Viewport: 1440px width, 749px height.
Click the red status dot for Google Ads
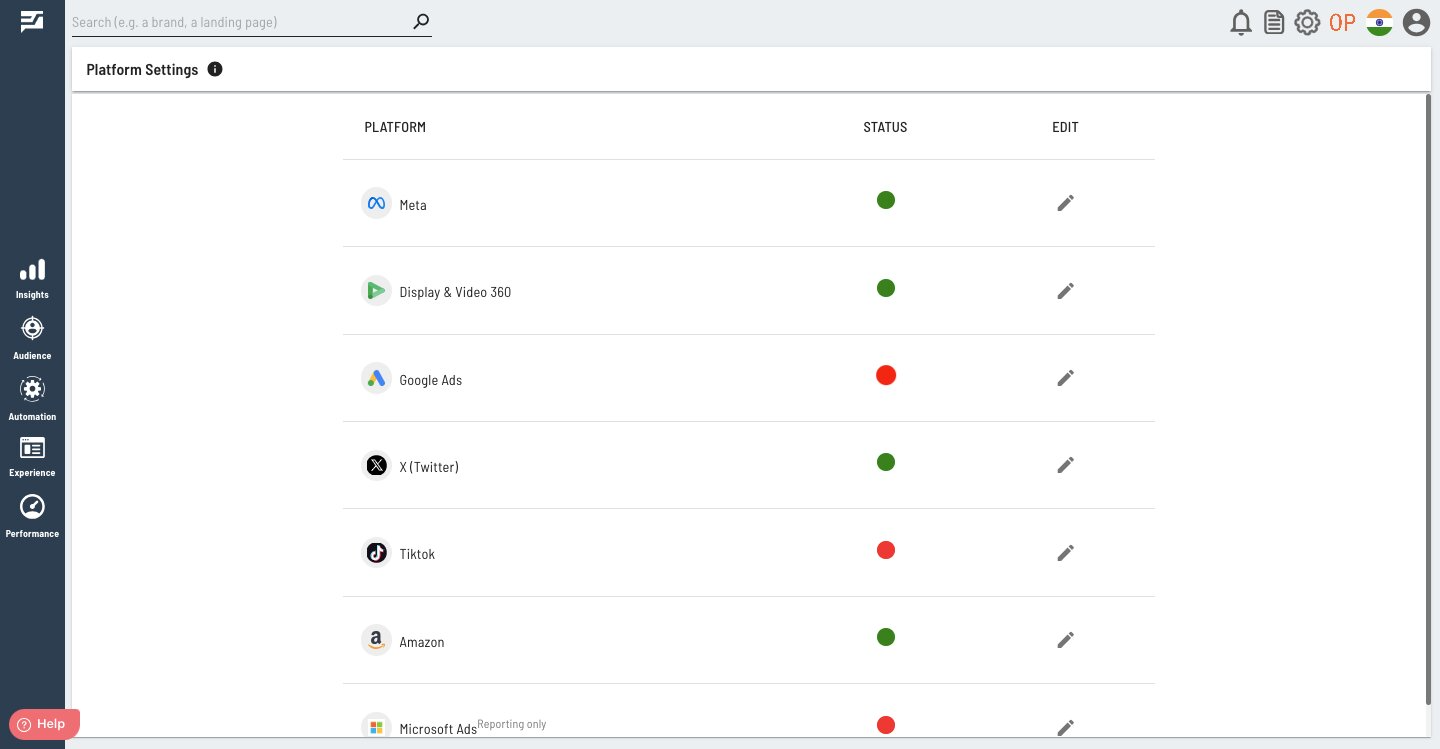pyautogui.click(x=886, y=375)
